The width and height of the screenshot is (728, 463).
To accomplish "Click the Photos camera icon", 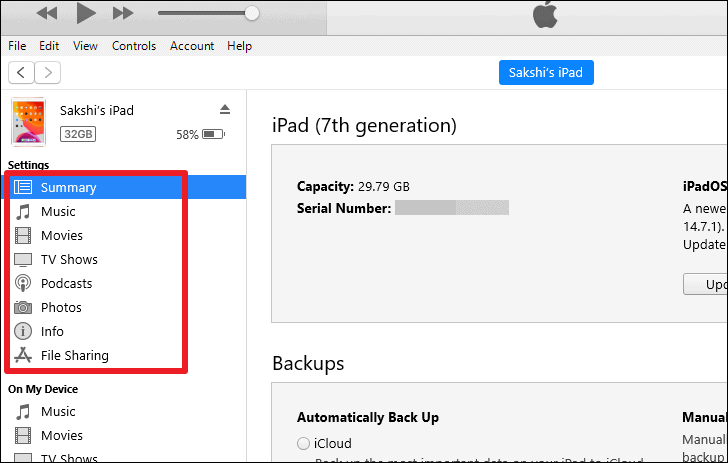I will click(x=23, y=307).
